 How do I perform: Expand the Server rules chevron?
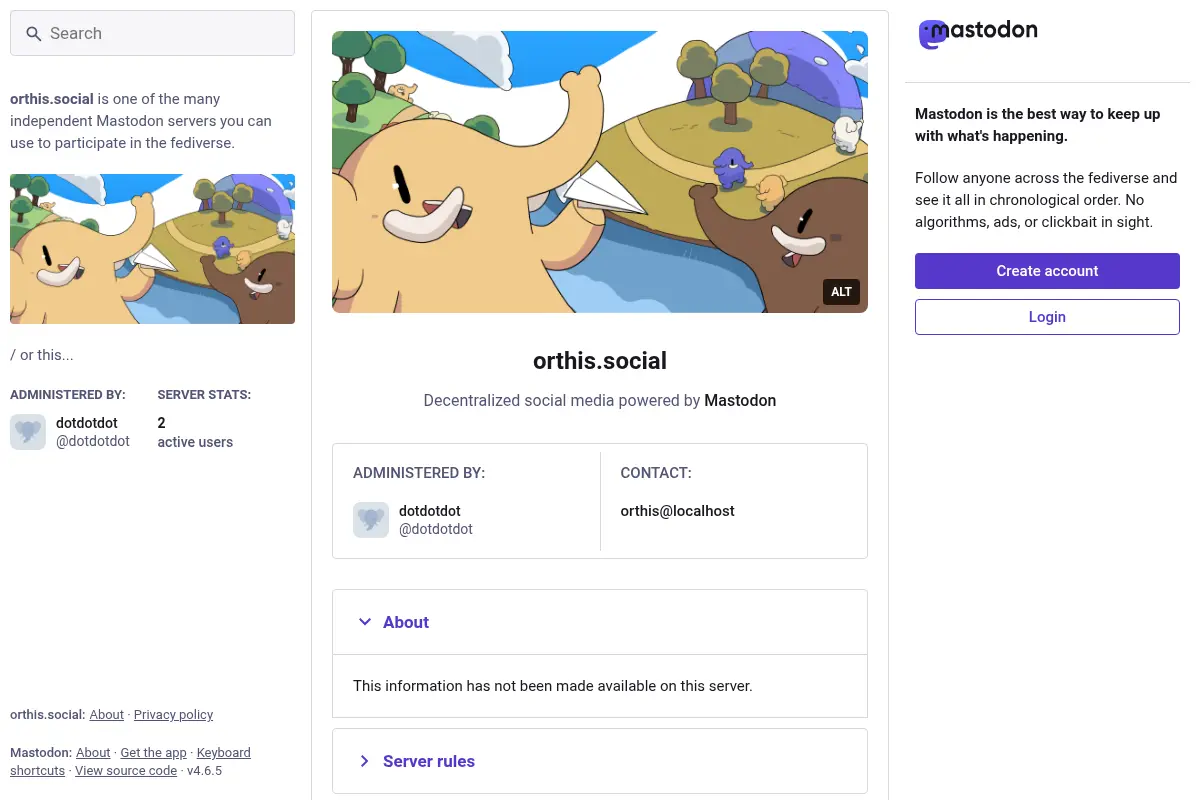[x=364, y=761]
